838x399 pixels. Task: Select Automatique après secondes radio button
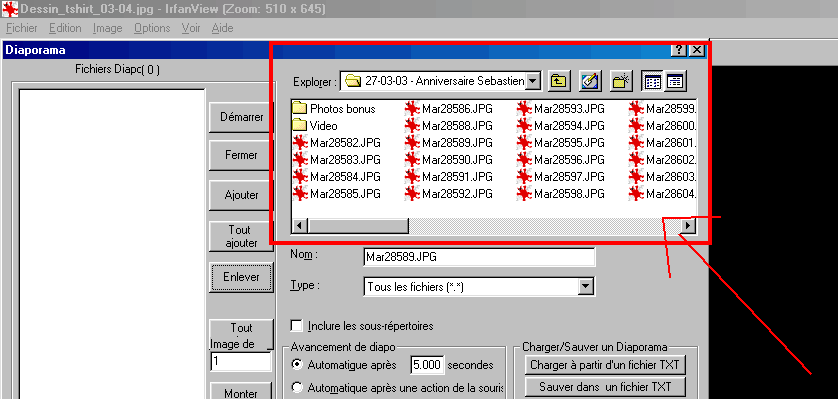[x=296, y=365]
